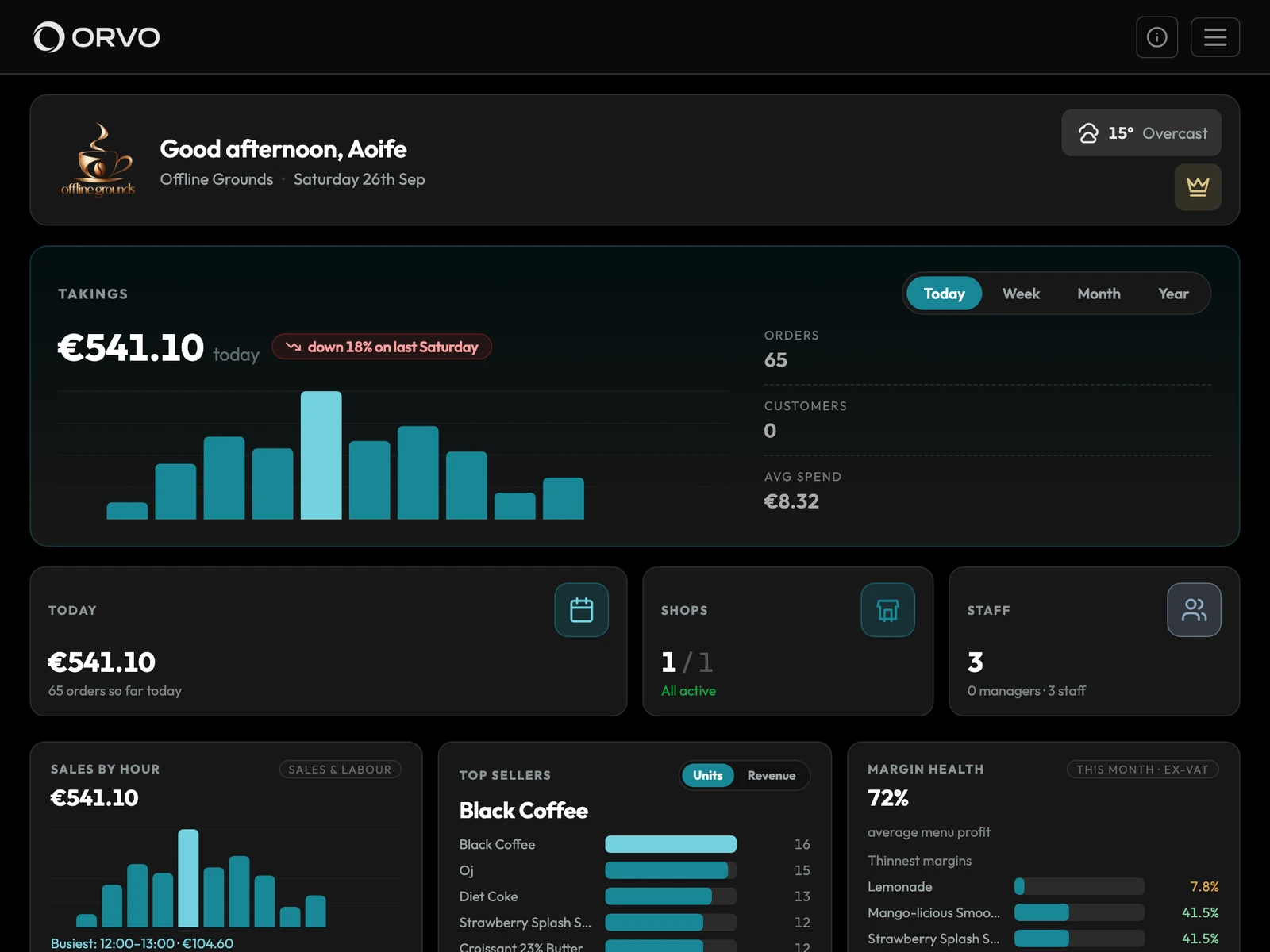The image size is (1270, 952).
Task: Open the info circle icon
Action: pos(1156,37)
